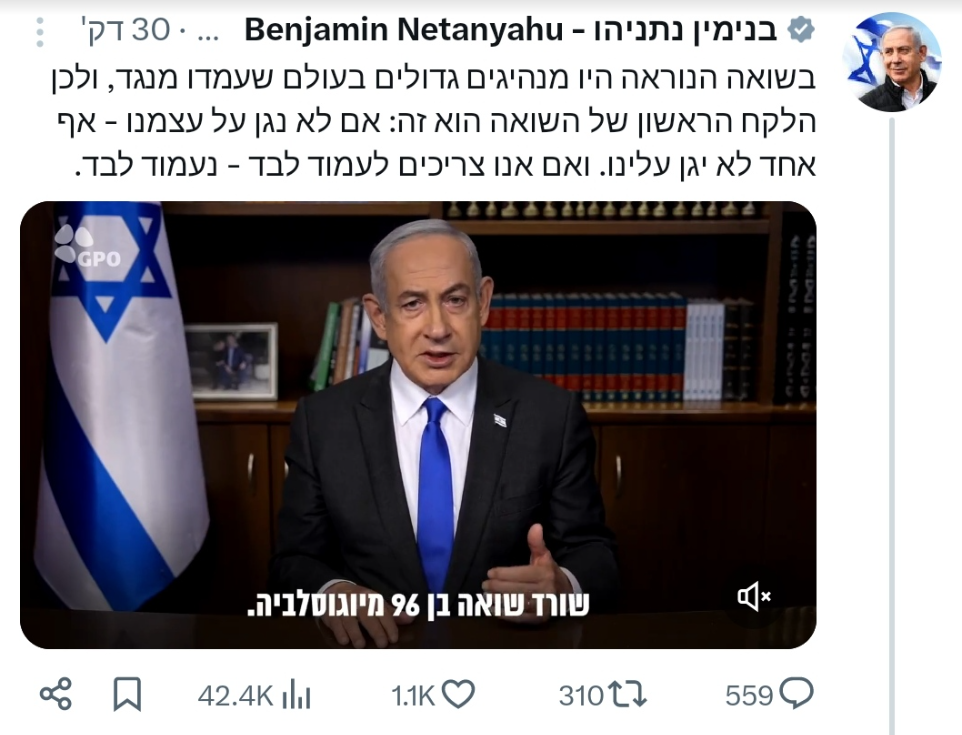Click the GPO watermark on the video

[x=87, y=247]
